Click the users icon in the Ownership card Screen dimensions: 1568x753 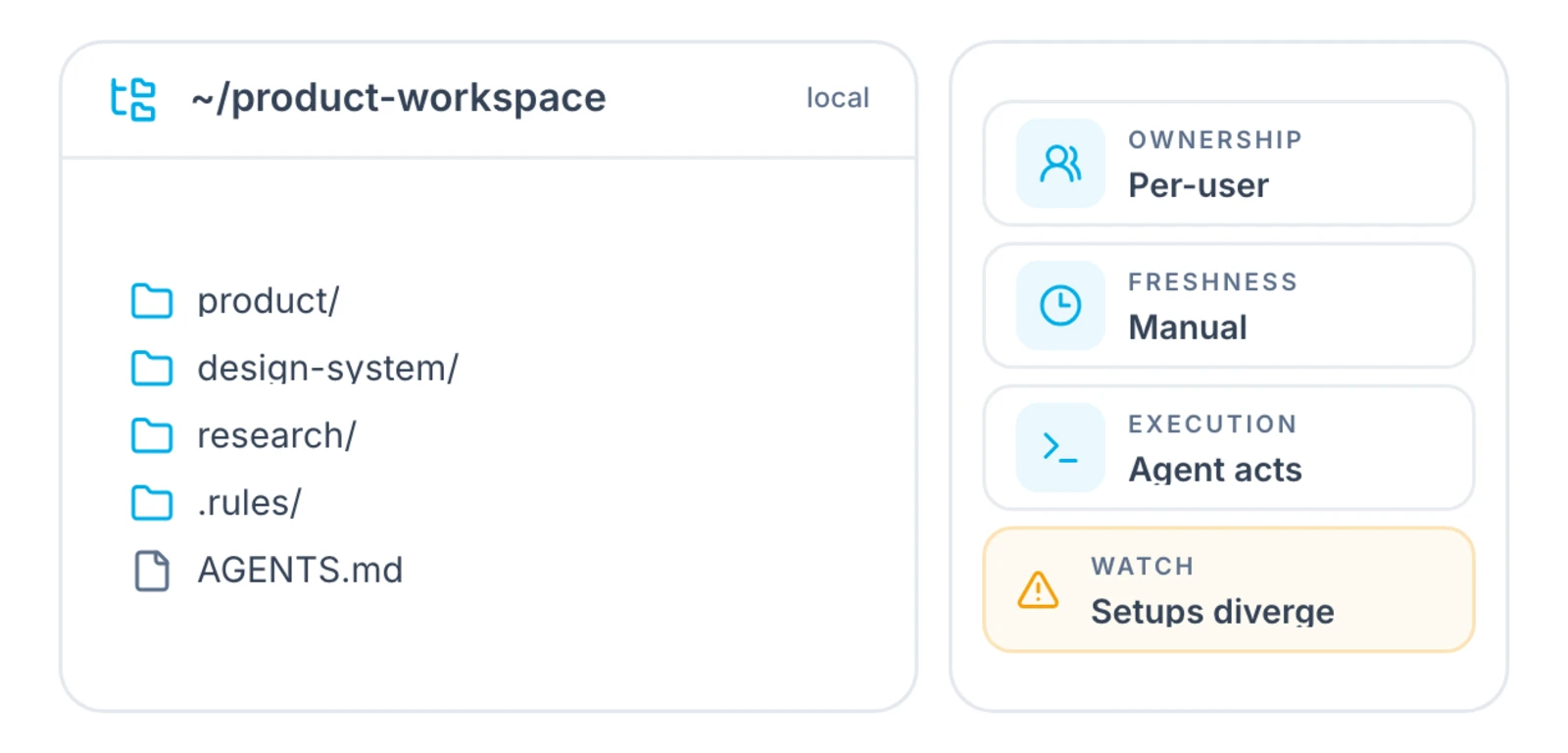pyautogui.click(x=1060, y=164)
